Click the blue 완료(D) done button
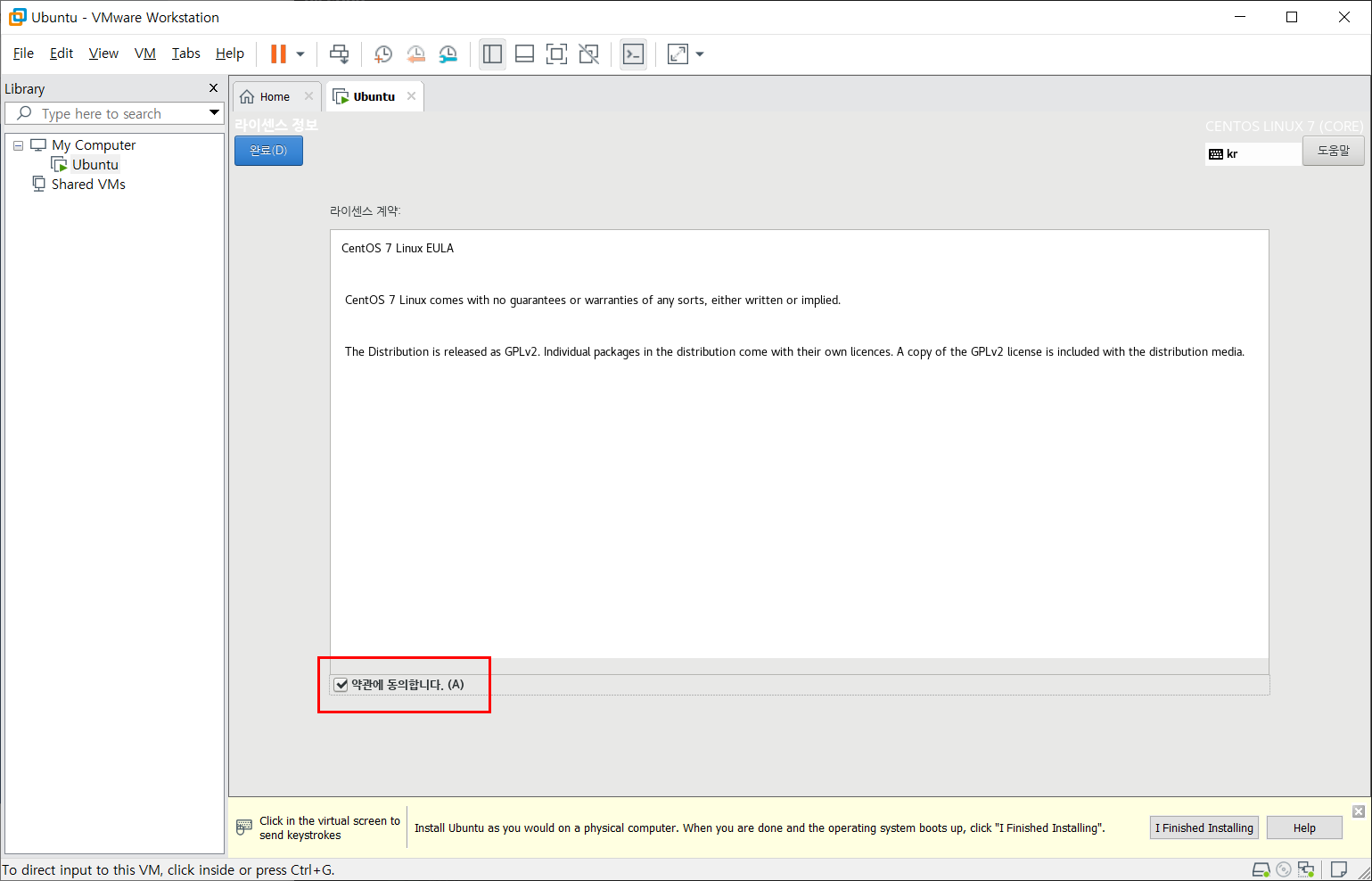The width and height of the screenshot is (1372, 881). coord(268,151)
